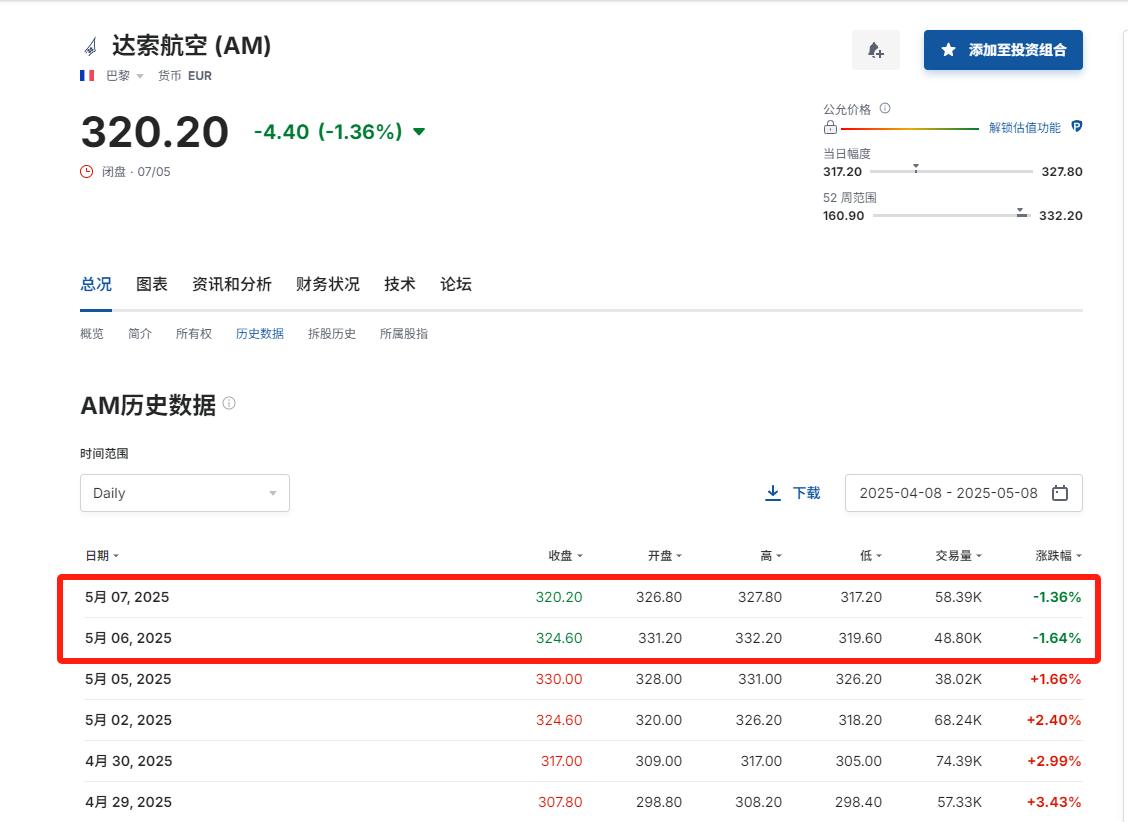Click the 4月 30, 2025 row date
The height and width of the screenshot is (822, 1128).
(129, 761)
